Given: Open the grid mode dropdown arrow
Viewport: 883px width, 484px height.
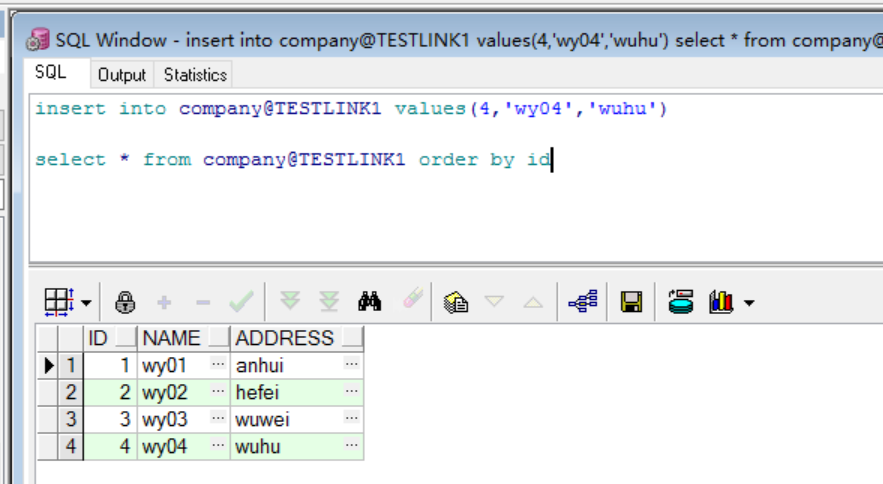Looking at the screenshot, I should [x=86, y=302].
